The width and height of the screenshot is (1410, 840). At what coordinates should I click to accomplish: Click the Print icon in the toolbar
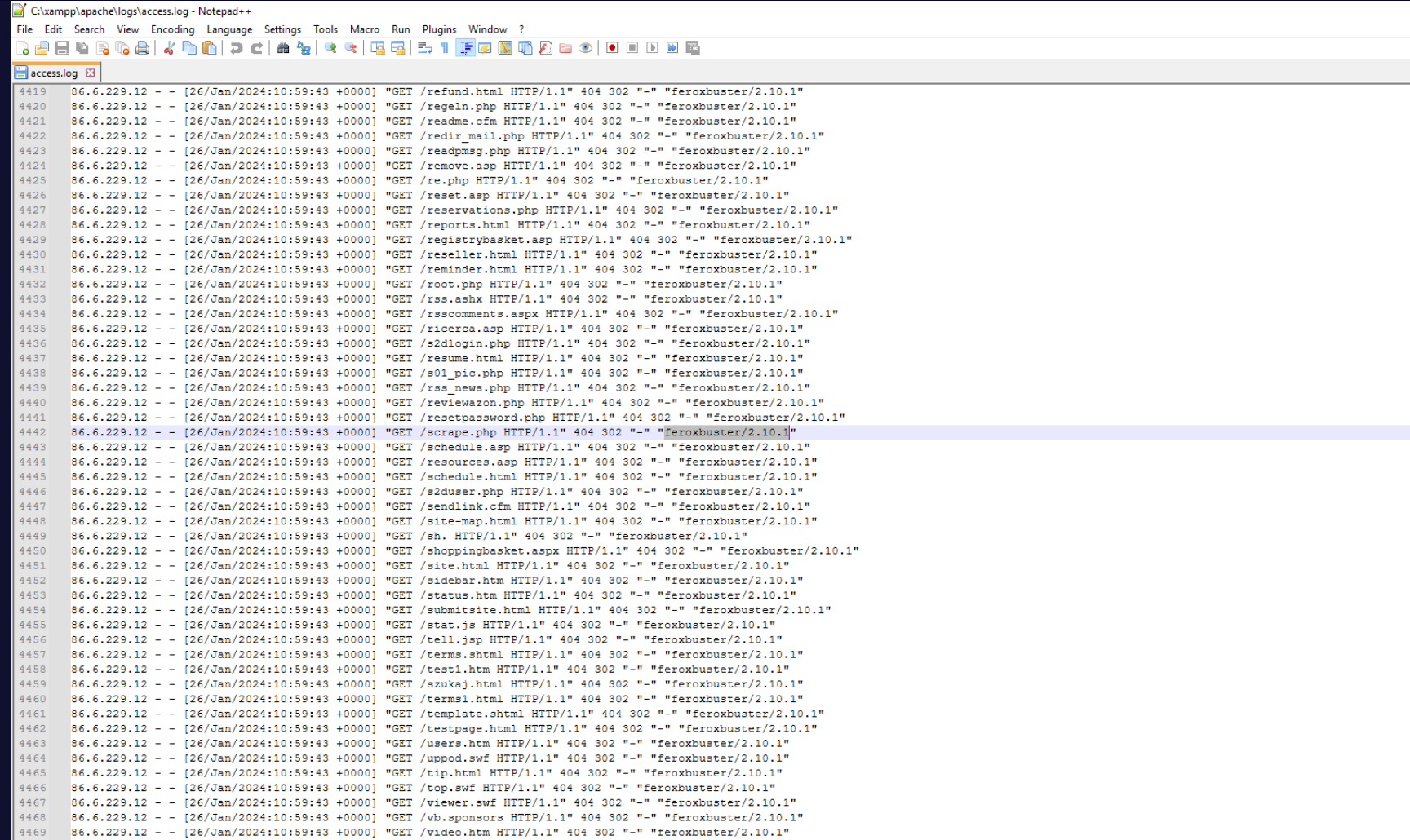143,48
